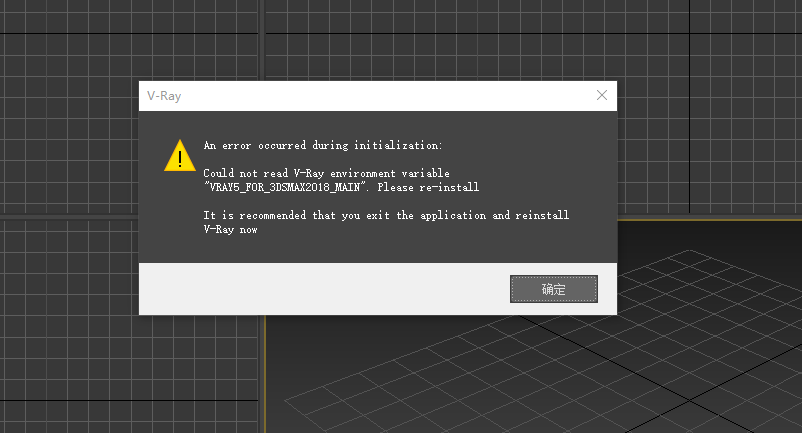This screenshot has width=802, height=433.
Task: Click the yellow warning triangle icon
Action: (x=180, y=155)
